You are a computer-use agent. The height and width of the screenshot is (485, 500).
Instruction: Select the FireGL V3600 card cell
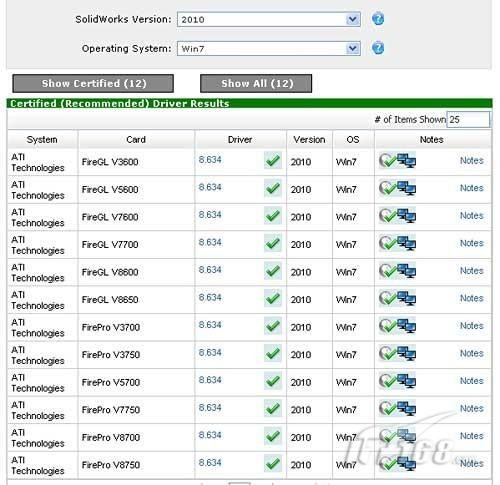[136, 162]
